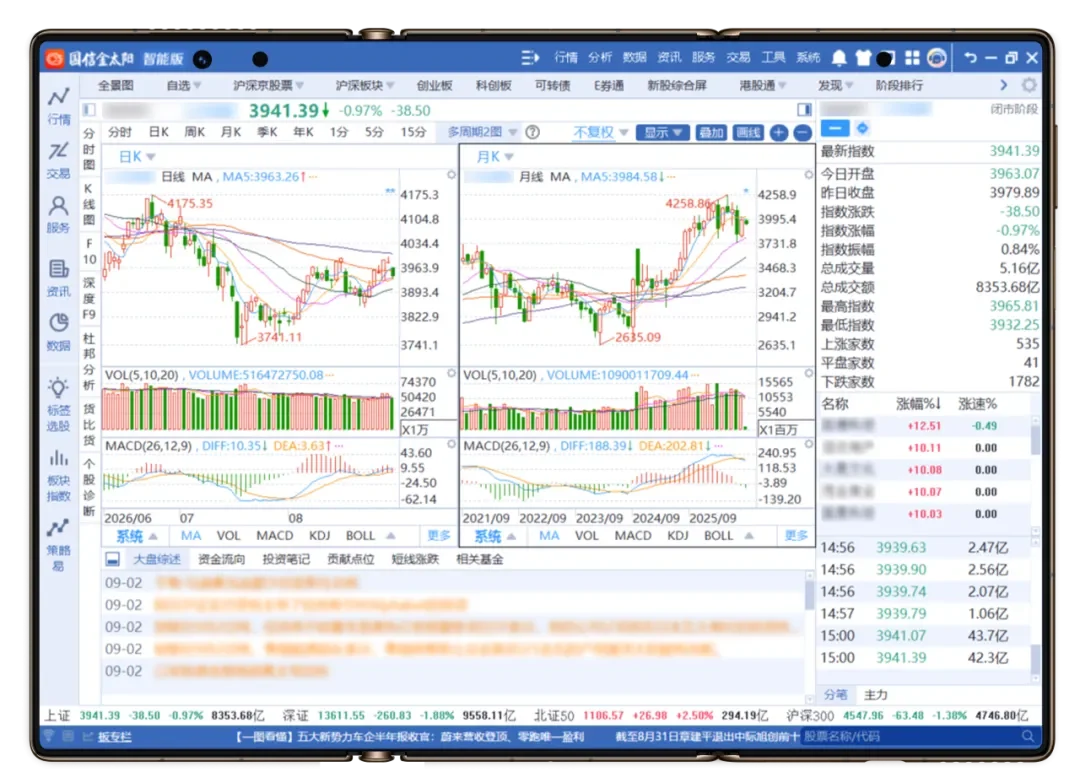This screenshot has width=1080, height=783.
Task: Click the customer service headset avatar
Action: coord(937,59)
